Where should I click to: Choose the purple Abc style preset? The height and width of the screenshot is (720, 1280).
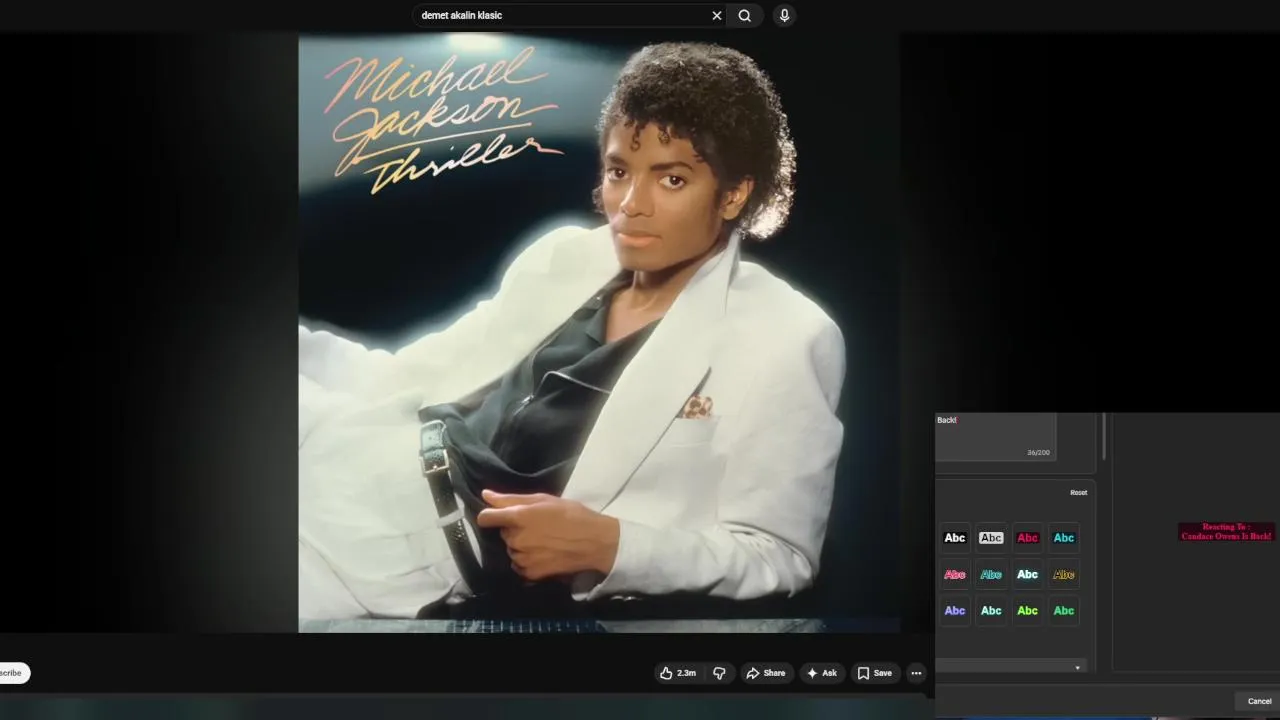(955, 610)
